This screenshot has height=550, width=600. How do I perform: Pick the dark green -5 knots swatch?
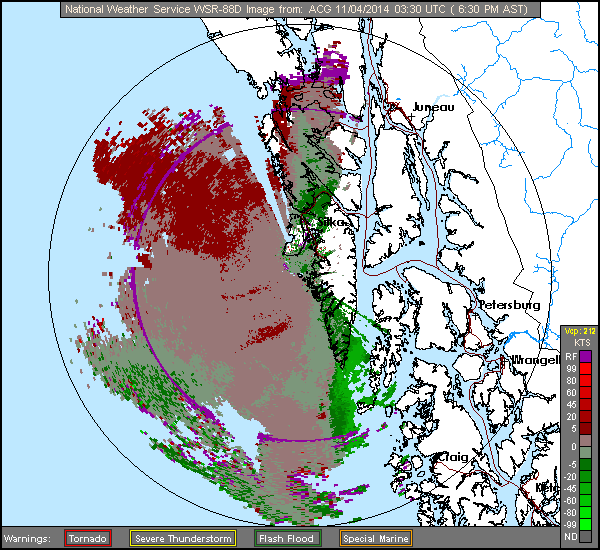click(585, 465)
